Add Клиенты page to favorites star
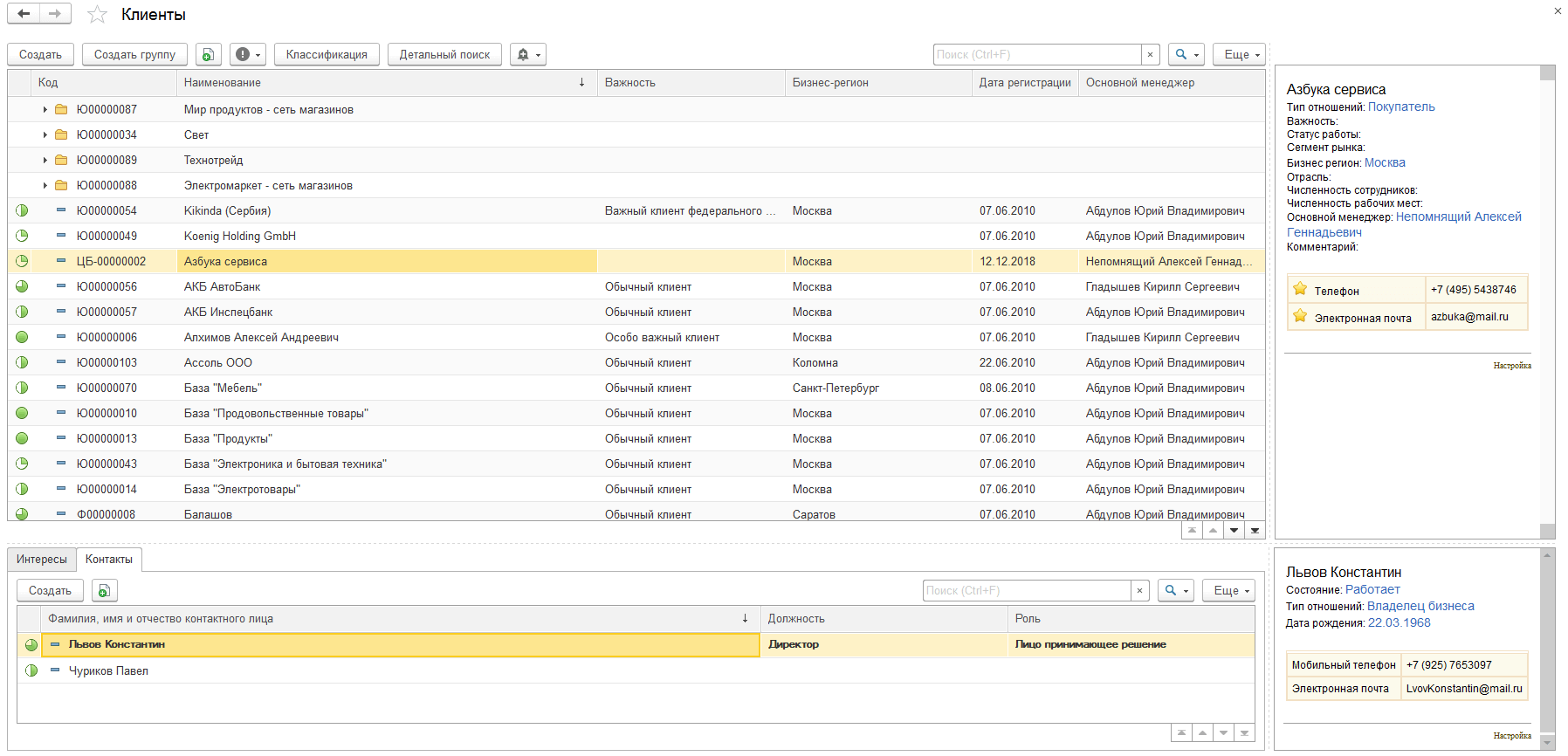Screen dimensions: 1568x756 (x=97, y=15)
